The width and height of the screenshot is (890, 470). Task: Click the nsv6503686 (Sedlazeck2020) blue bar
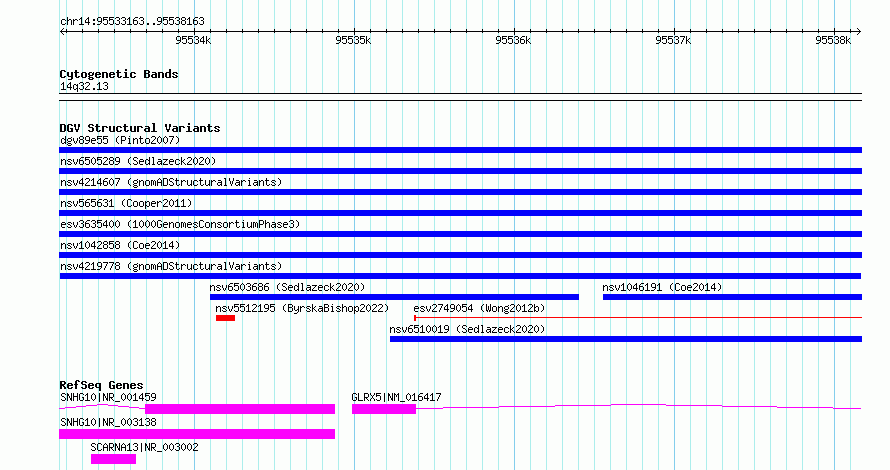pos(394,297)
